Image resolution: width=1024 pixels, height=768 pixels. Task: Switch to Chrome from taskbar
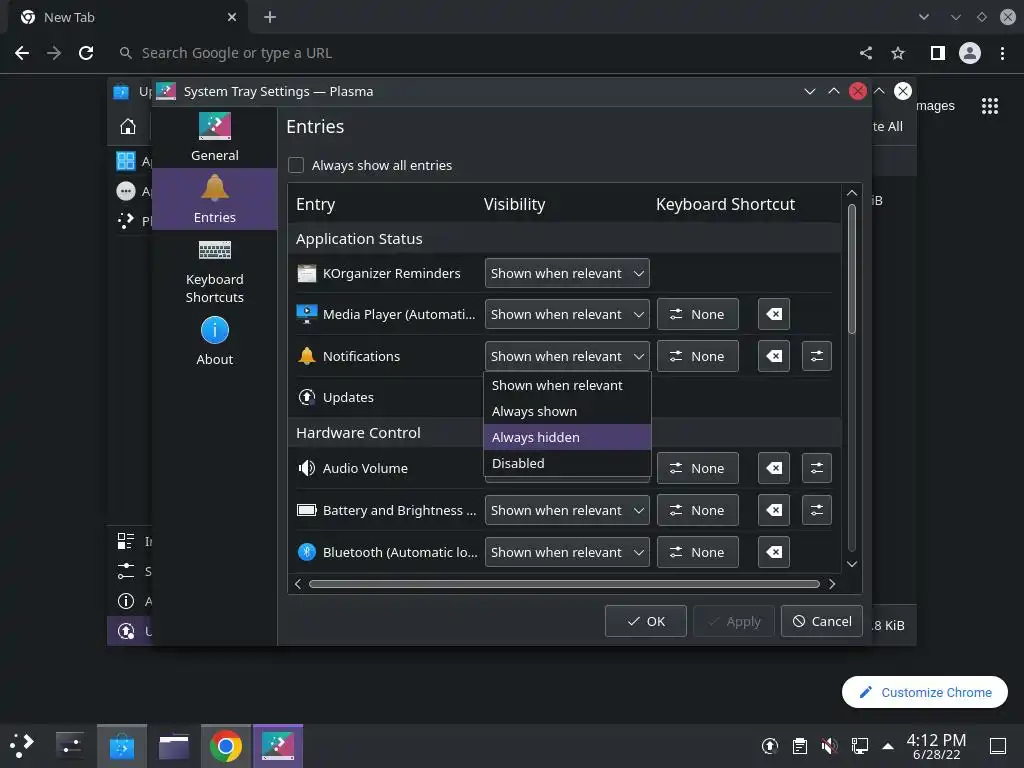pyautogui.click(x=225, y=746)
